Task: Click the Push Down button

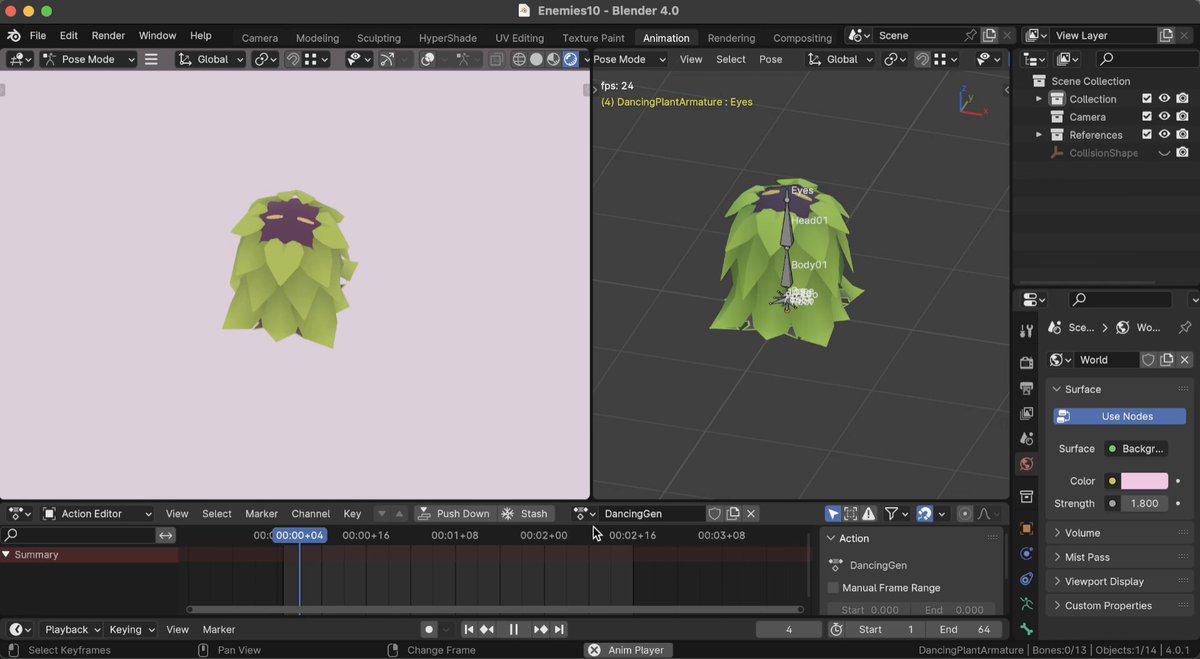Action: [454, 514]
